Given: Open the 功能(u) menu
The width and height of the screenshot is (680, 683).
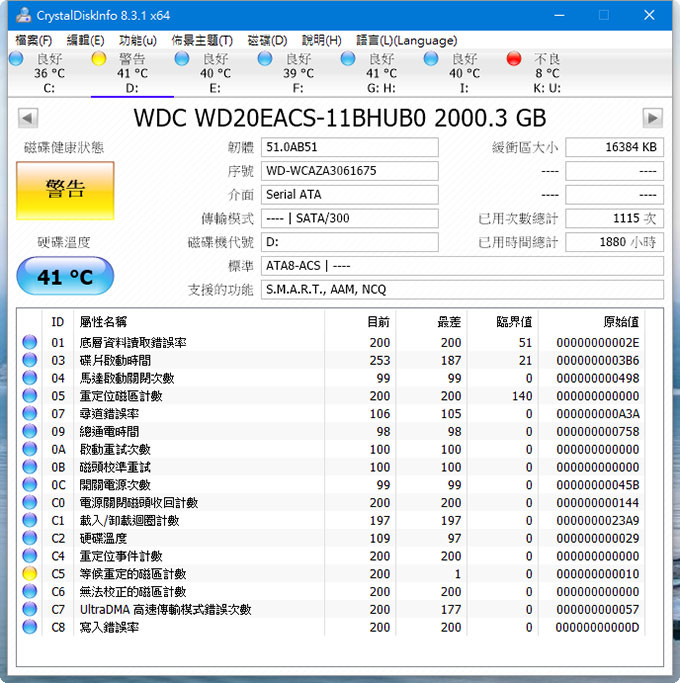Looking at the screenshot, I should (138, 41).
